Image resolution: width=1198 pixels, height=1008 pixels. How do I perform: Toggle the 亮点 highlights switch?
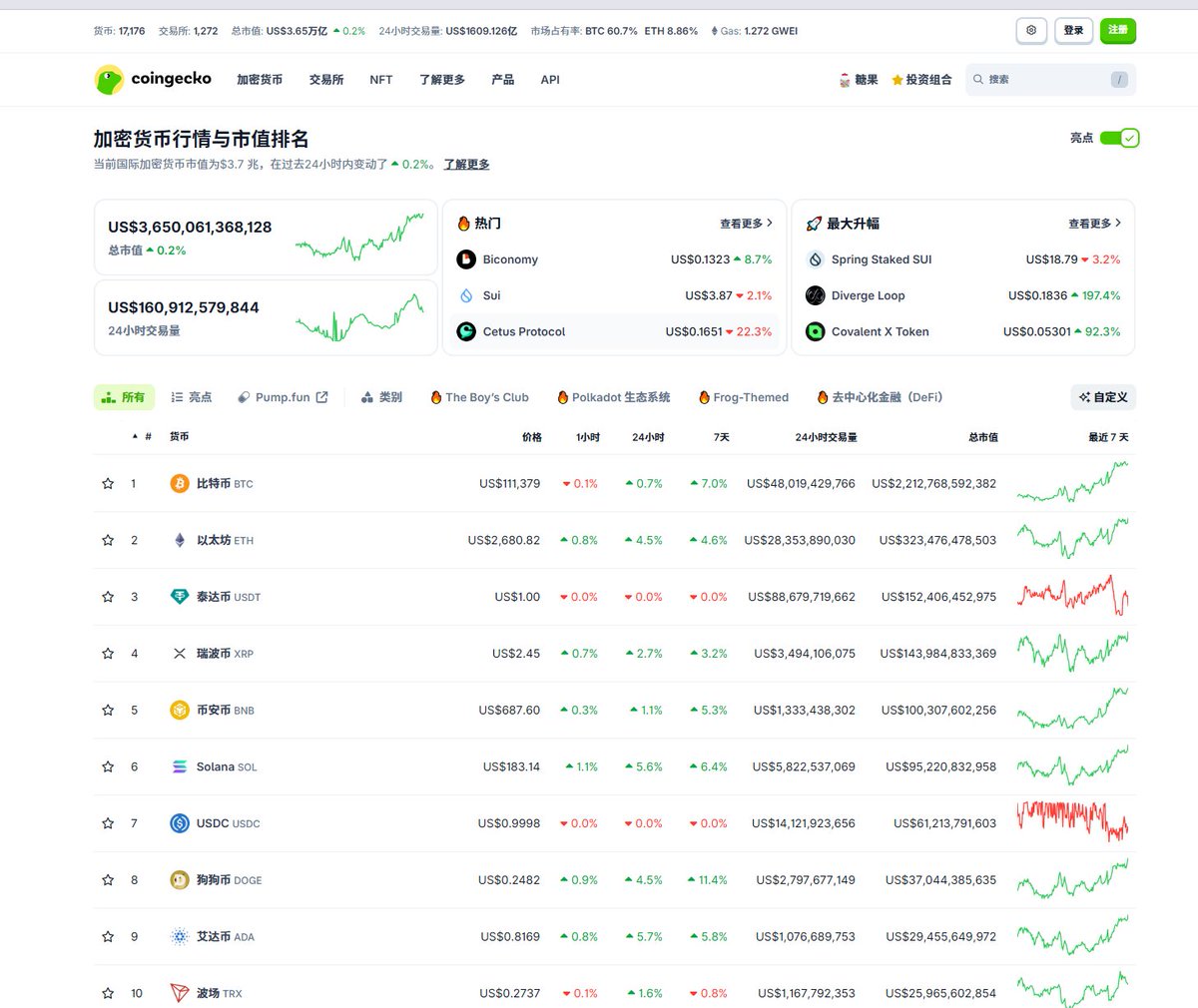(x=1119, y=138)
